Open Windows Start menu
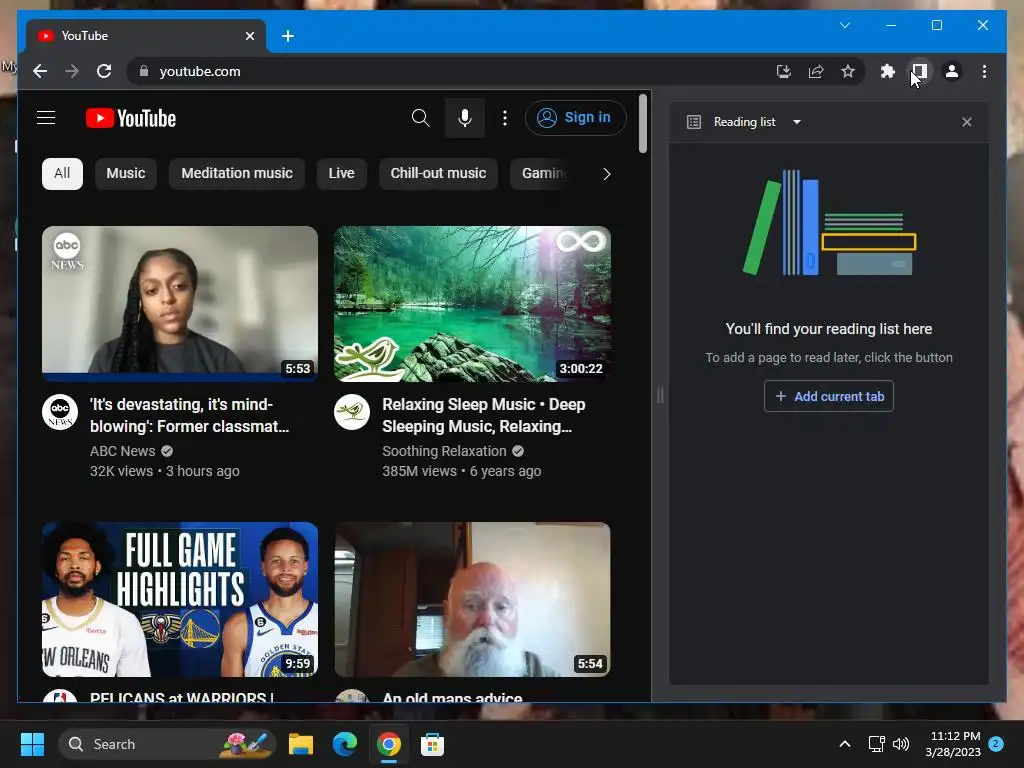This screenshot has width=1024, height=768. coord(32,744)
